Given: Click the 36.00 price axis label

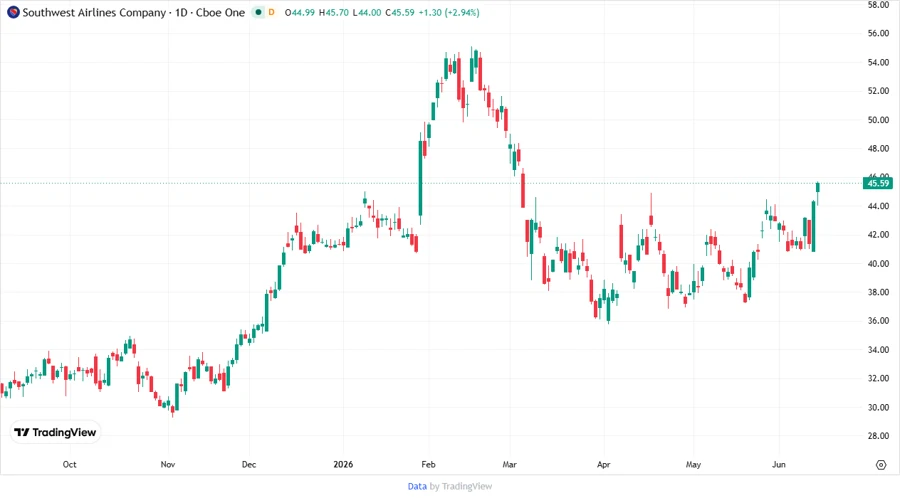Looking at the screenshot, I should click(x=878, y=321).
